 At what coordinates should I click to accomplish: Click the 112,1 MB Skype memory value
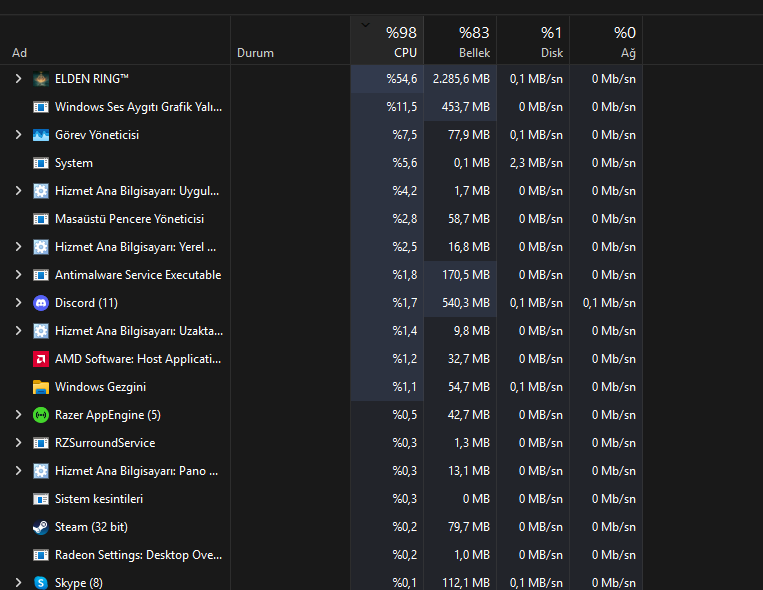click(x=466, y=583)
